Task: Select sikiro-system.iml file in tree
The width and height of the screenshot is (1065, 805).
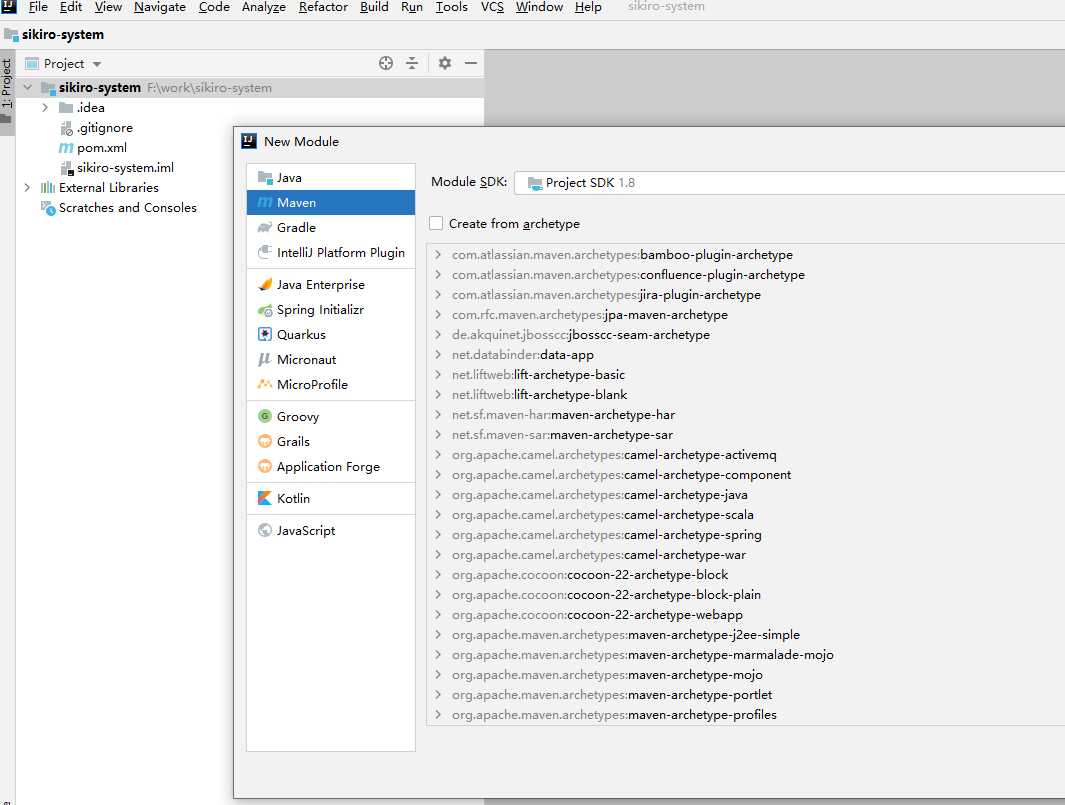Action: [x=125, y=168]
